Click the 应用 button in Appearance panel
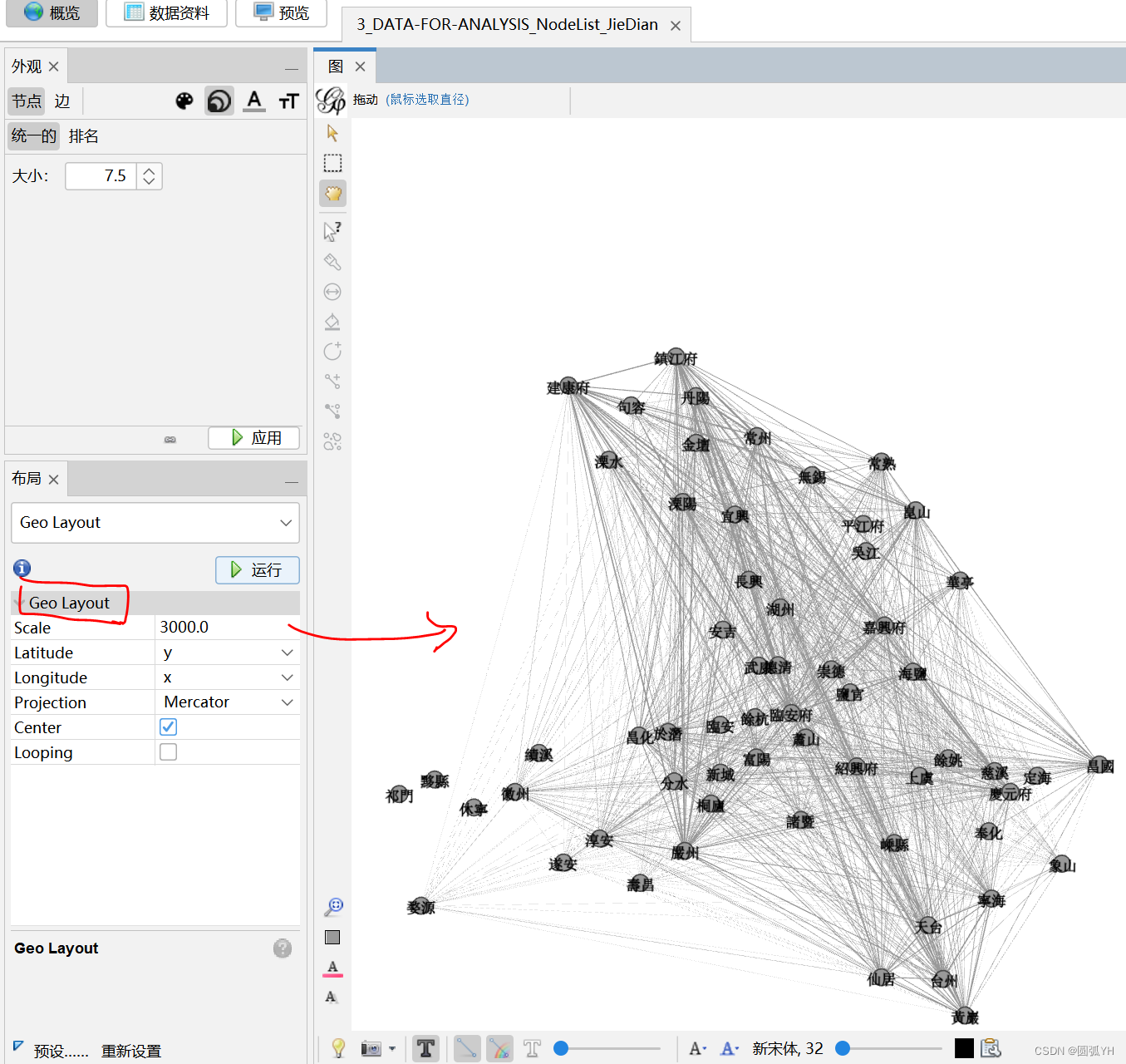This screenshot has height=1064, width=1126. [253, 438]
